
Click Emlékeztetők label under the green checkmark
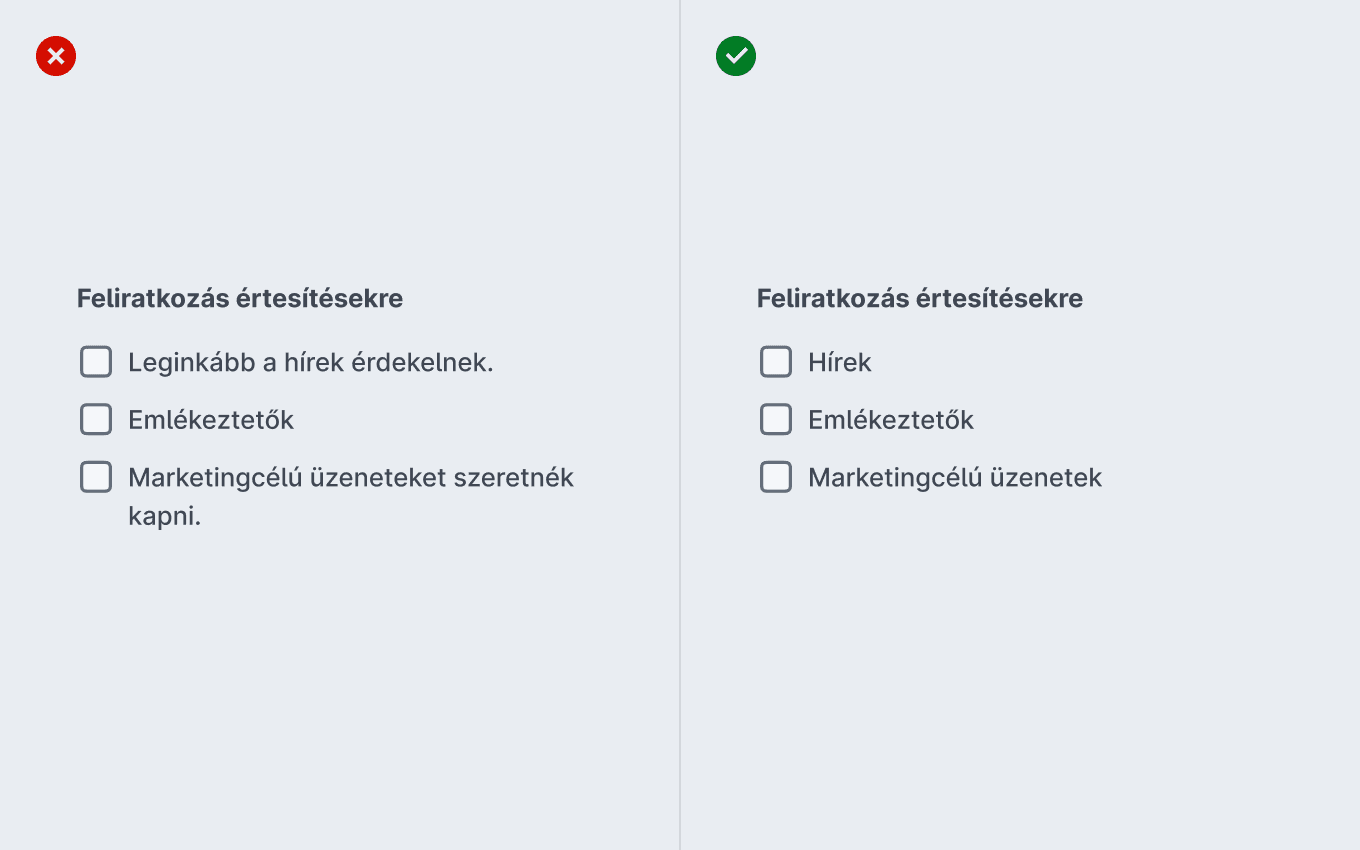[x=891, y=420]
